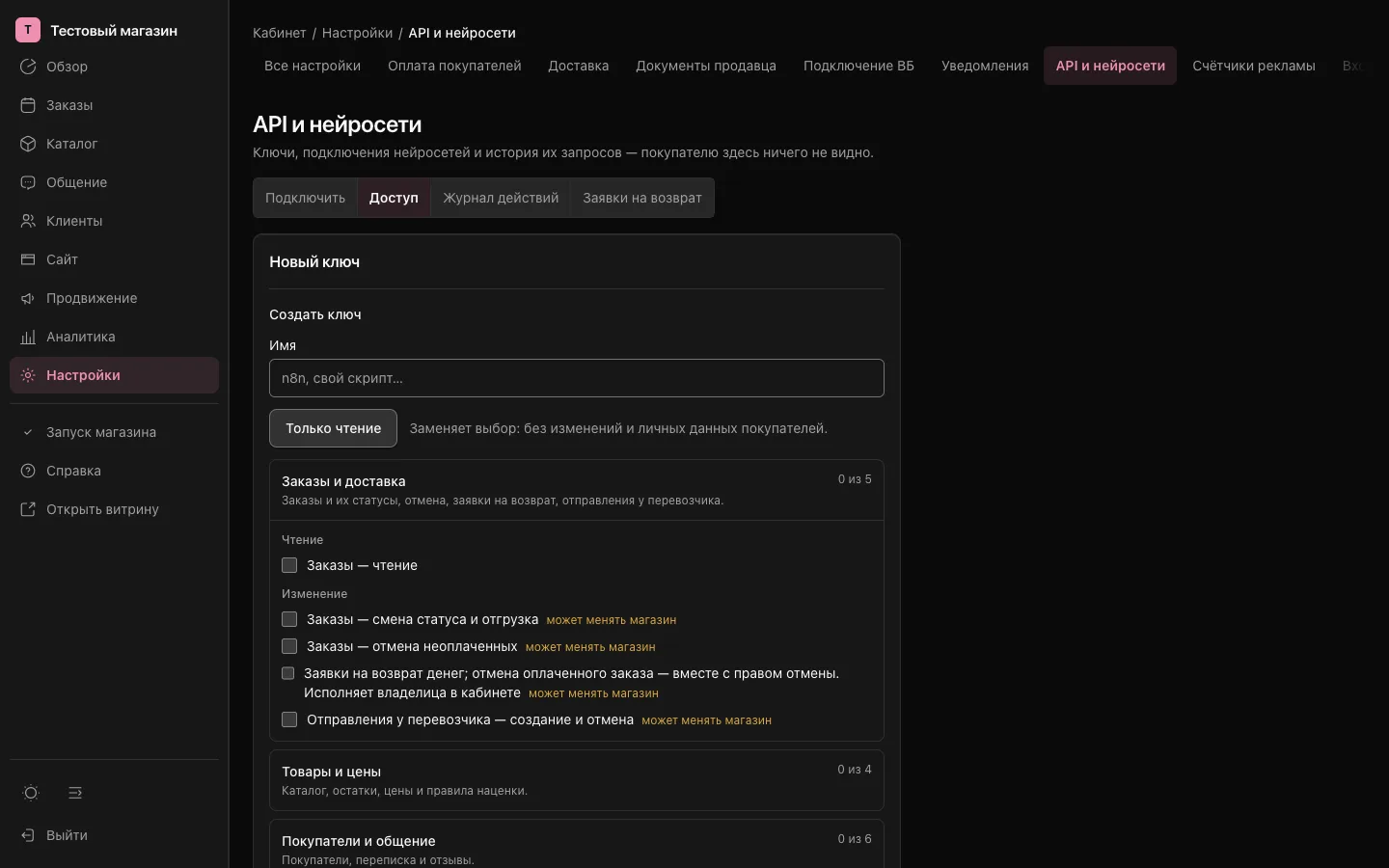Check Отправления у перевозчика checkbox
This screenshot has height=868, width=1389.
click(x=289, y=719)
